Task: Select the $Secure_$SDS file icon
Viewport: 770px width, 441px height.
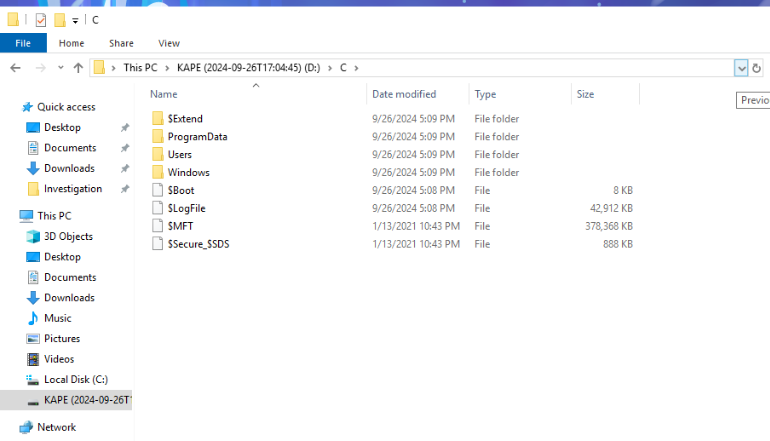Action: click(158, 244)
